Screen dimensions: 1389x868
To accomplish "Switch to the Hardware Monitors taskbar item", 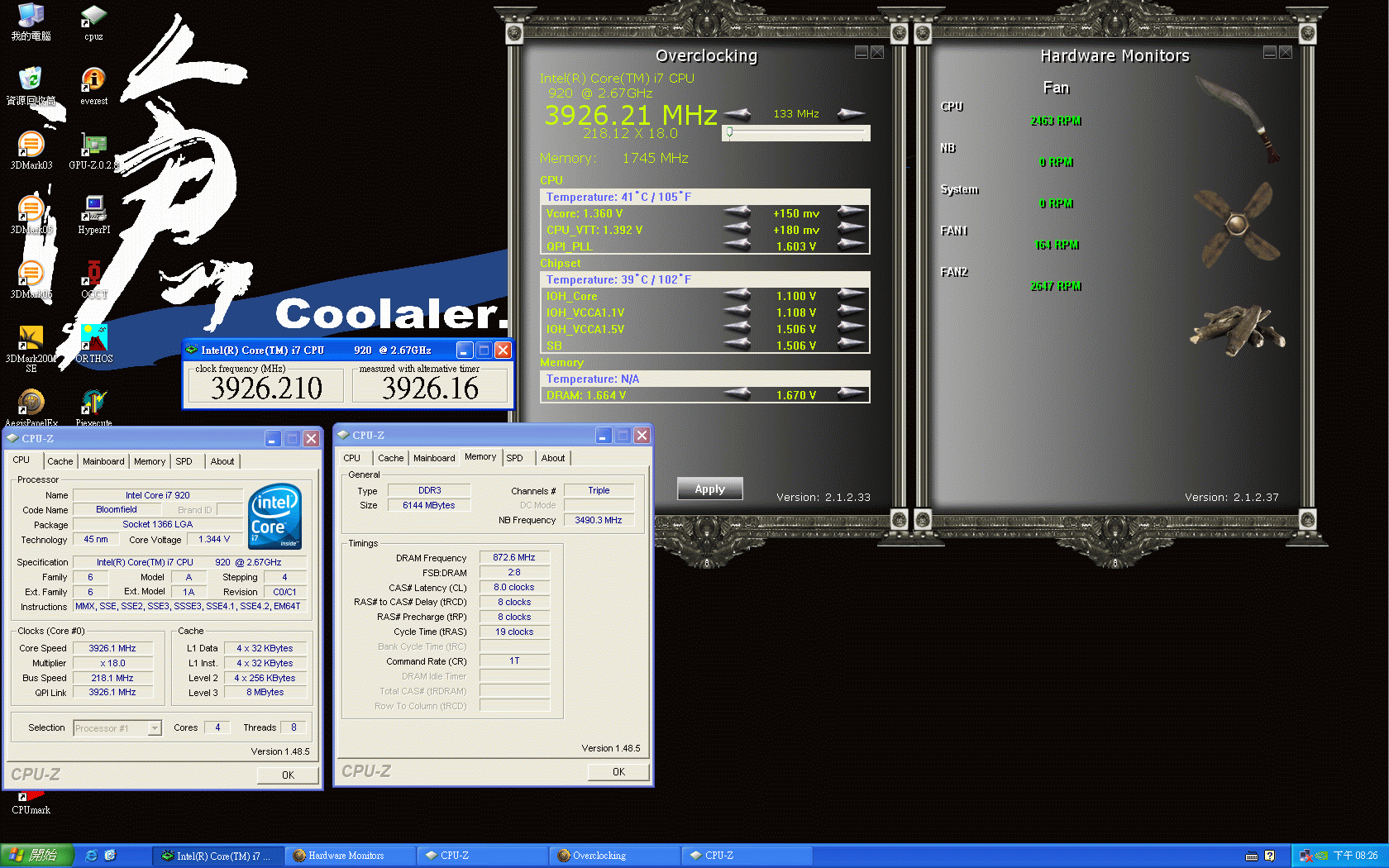I will (351, 856).
